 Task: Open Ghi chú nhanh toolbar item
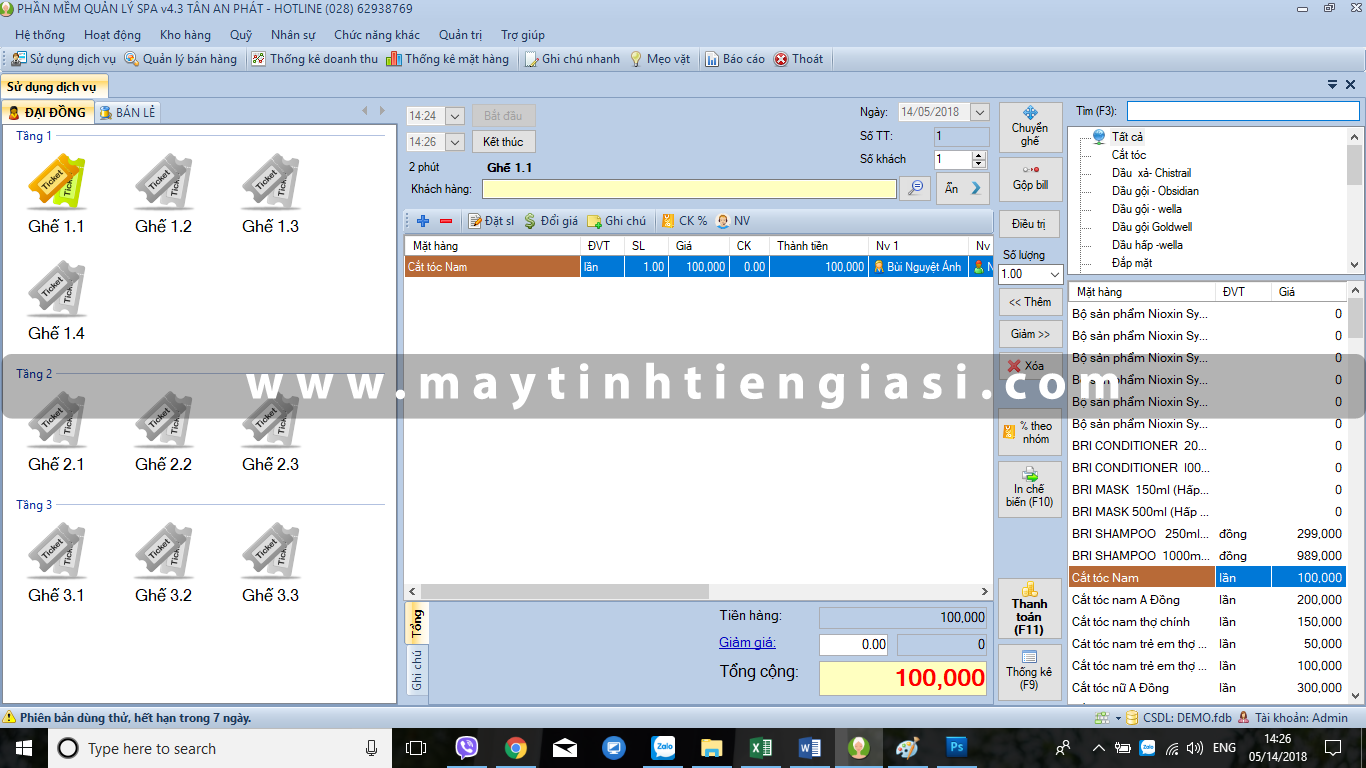[x=572, y=59]
